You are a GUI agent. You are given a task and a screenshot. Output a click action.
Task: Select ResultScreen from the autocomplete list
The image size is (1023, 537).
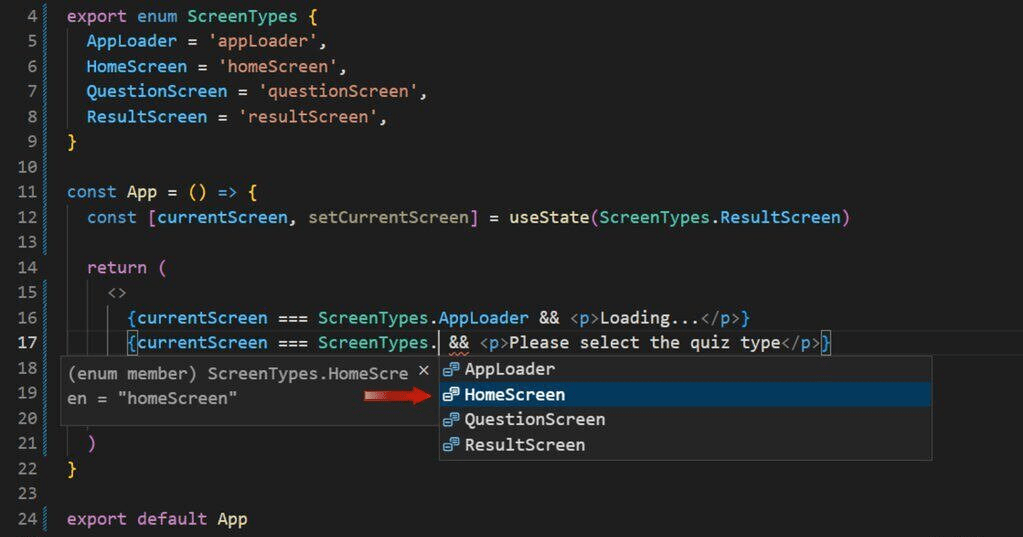524,445
